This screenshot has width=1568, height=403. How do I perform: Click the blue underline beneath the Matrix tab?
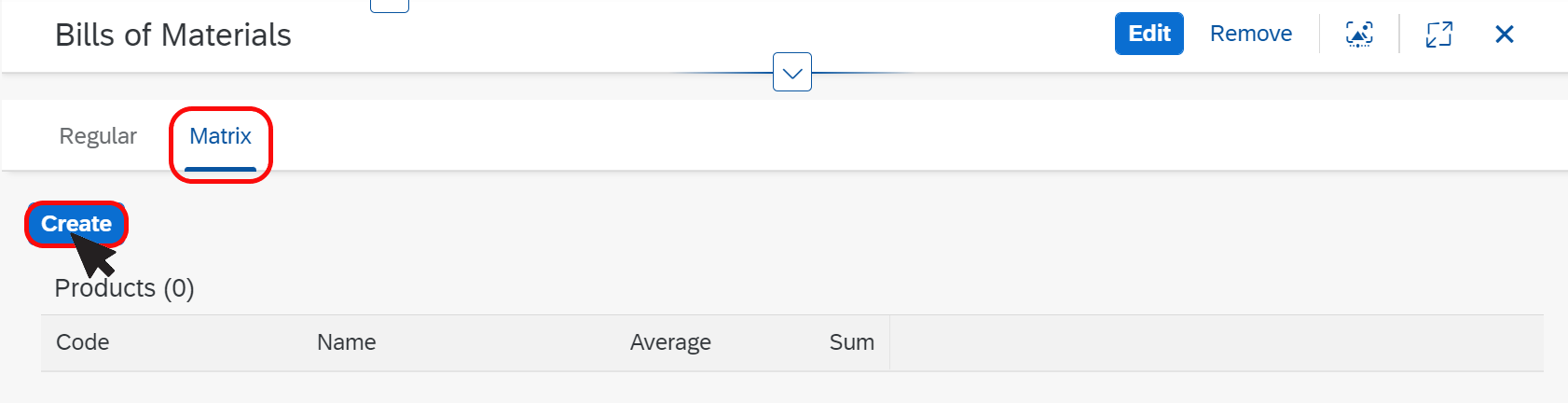[x=221, y=169]
